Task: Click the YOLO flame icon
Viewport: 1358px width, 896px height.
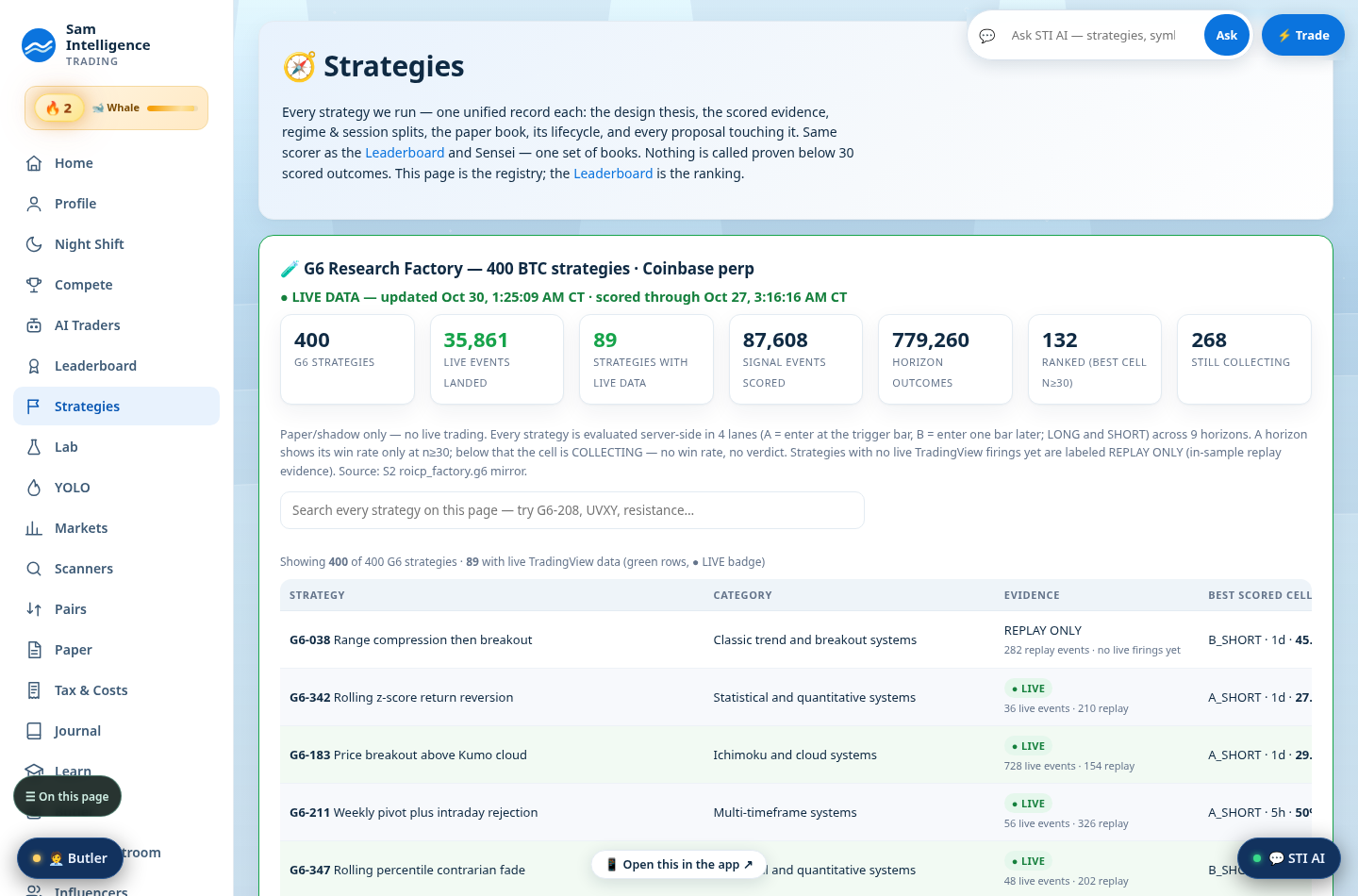Action: [34, 488]
